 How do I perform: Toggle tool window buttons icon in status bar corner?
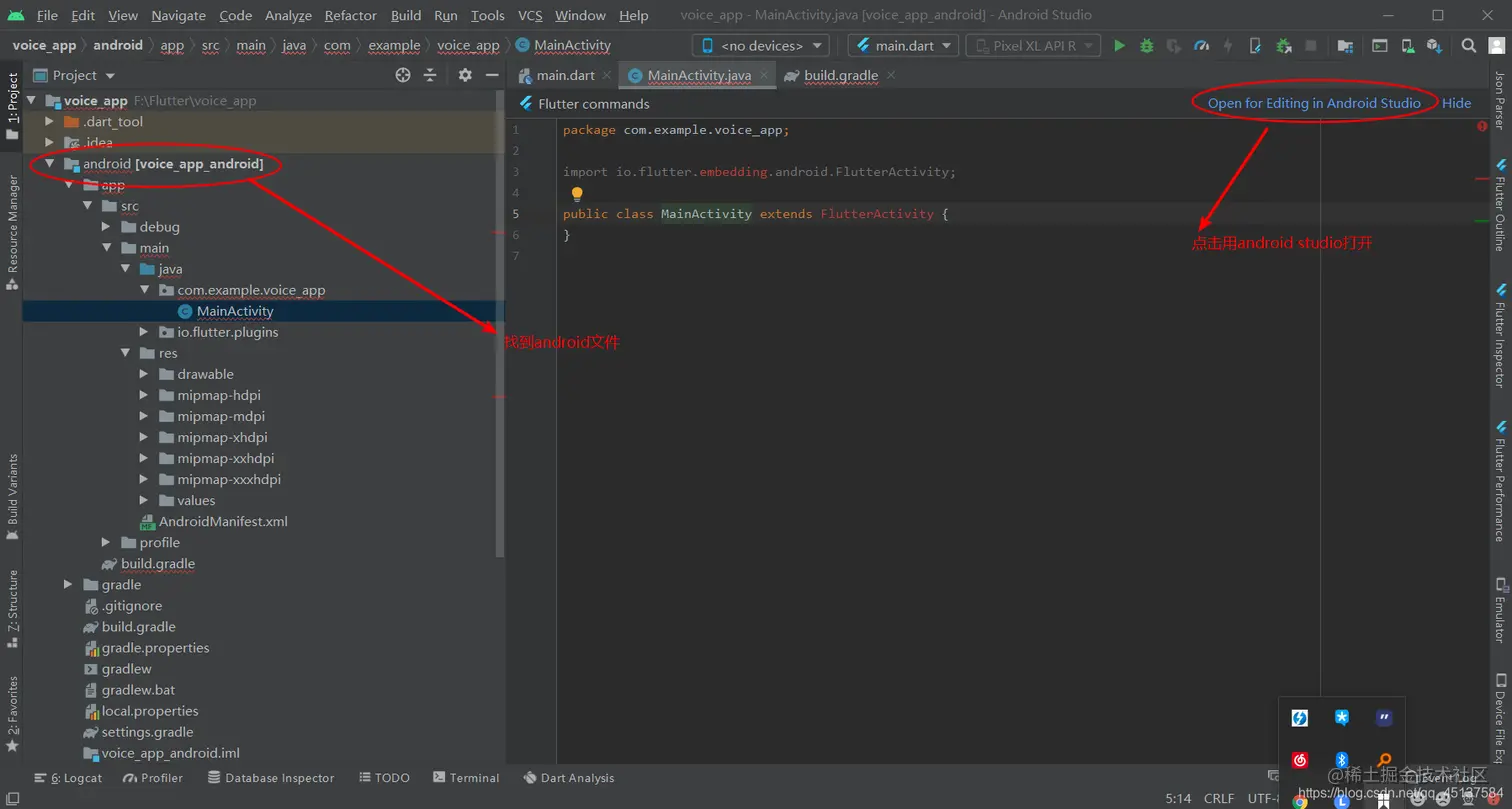tap(12, 798)
